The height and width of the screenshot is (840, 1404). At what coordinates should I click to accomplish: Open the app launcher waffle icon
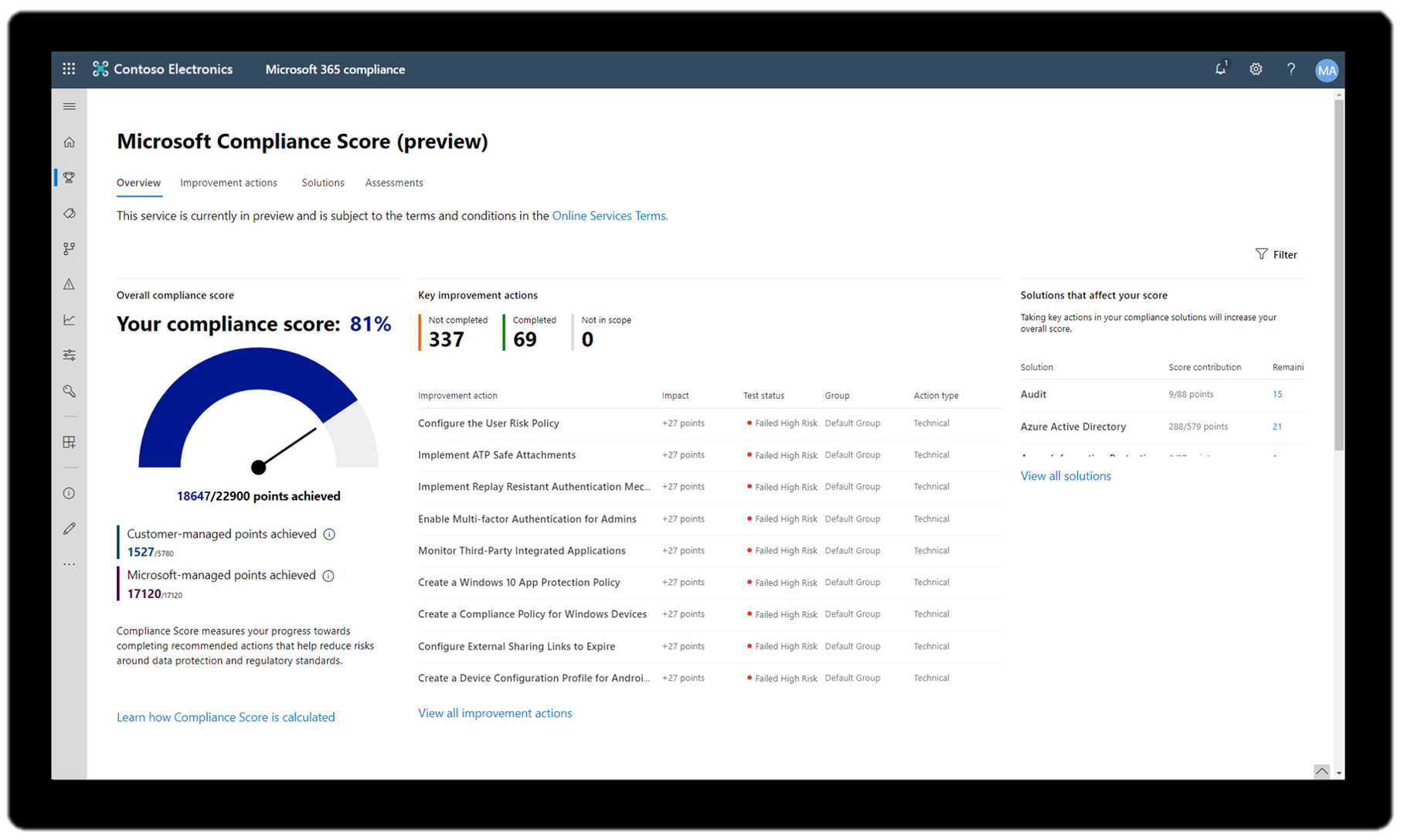tap(69, 69)
